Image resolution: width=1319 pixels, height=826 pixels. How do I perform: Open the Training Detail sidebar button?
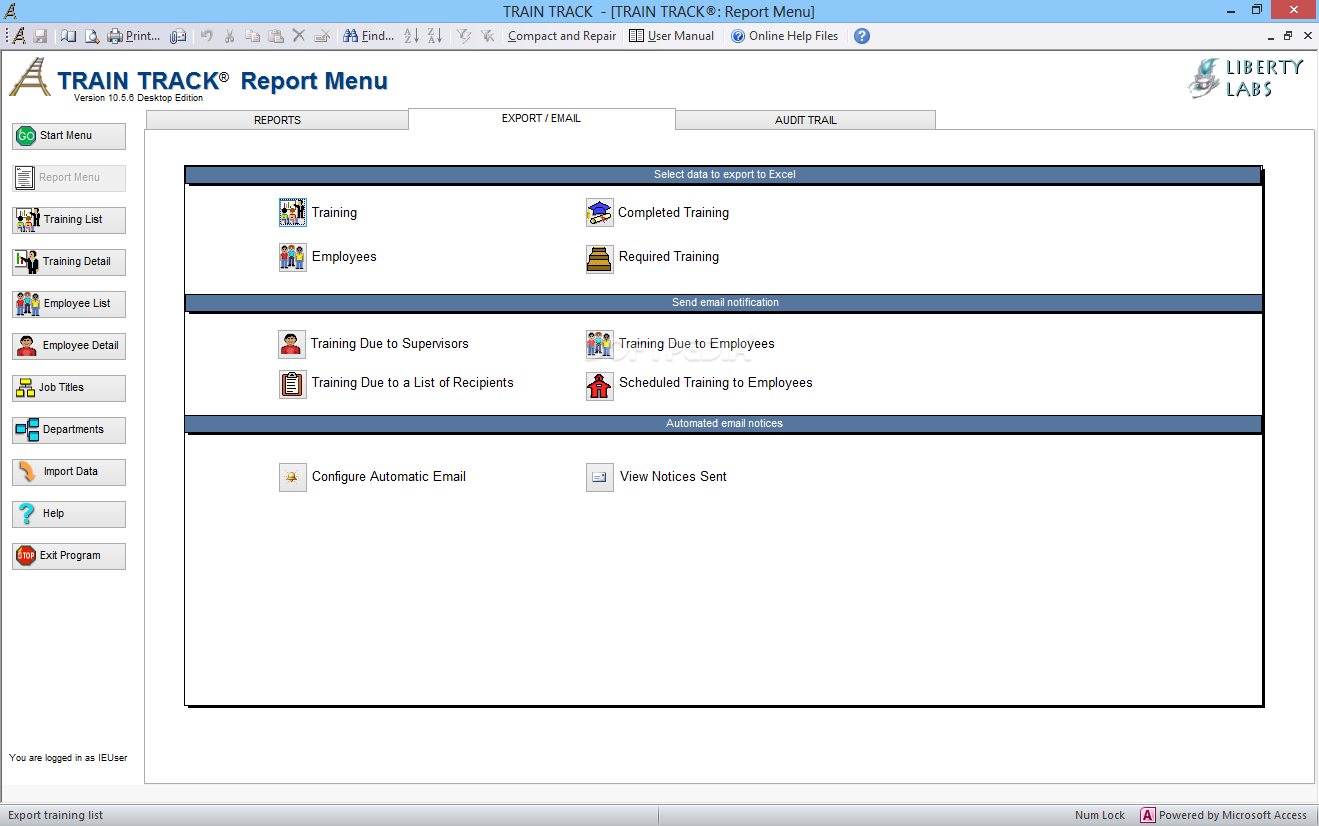click(69, 262)
